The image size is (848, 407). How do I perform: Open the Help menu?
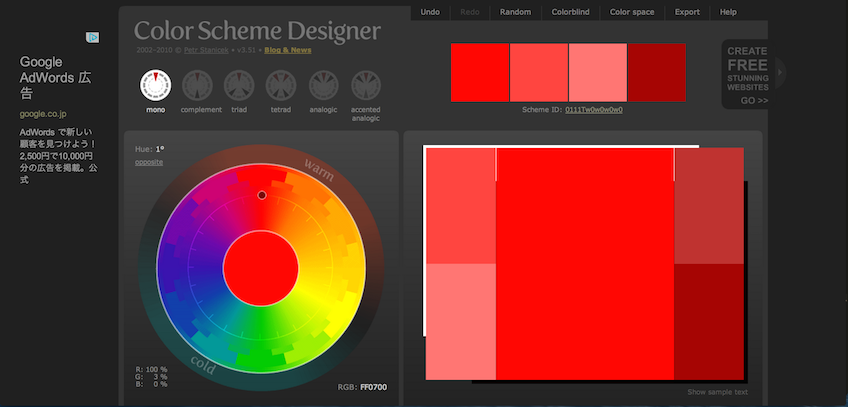click(x=728, y=12)
